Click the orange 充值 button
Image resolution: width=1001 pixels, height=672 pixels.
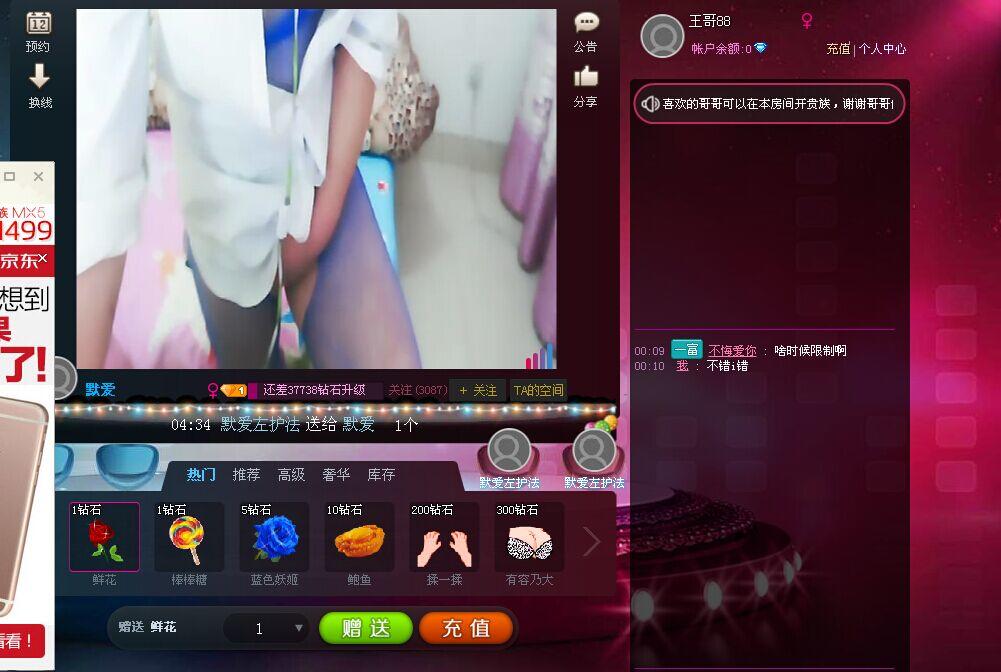click(466, 628)
